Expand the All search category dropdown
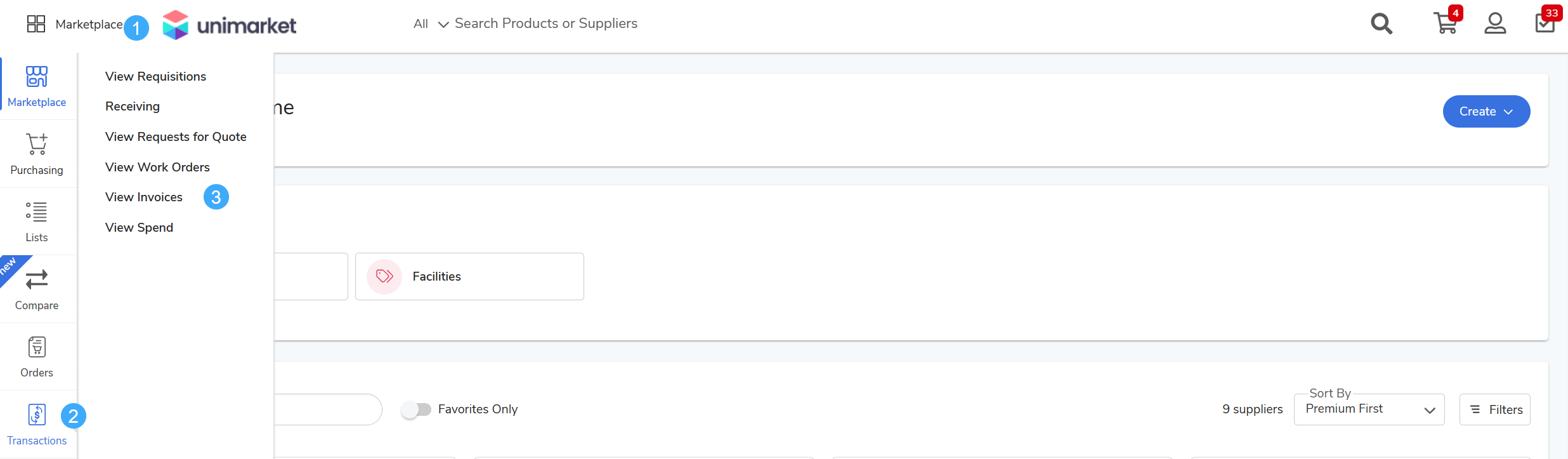This screenshot has height=459, width=1568. 431,24
